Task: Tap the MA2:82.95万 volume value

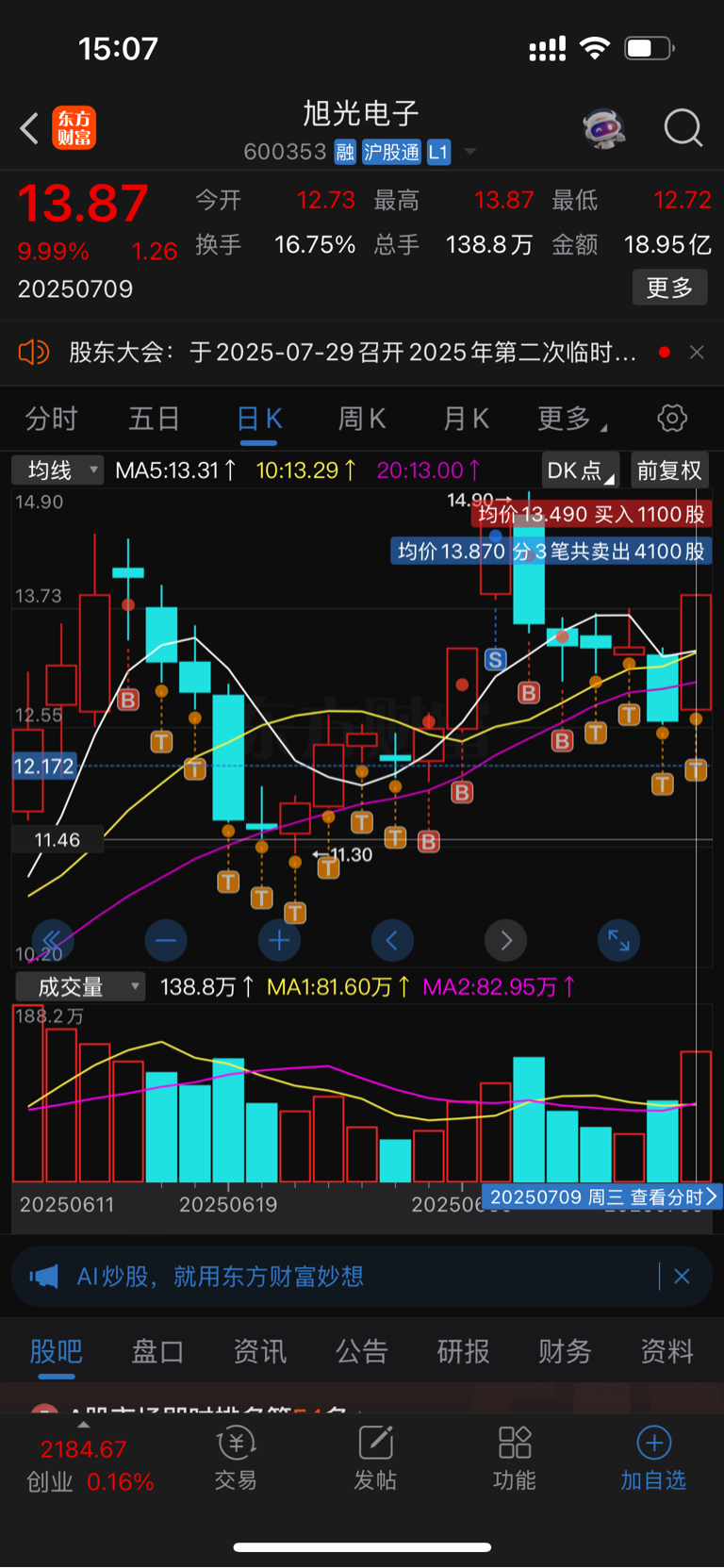Action: pyautogui.click(x=499, y=986)
